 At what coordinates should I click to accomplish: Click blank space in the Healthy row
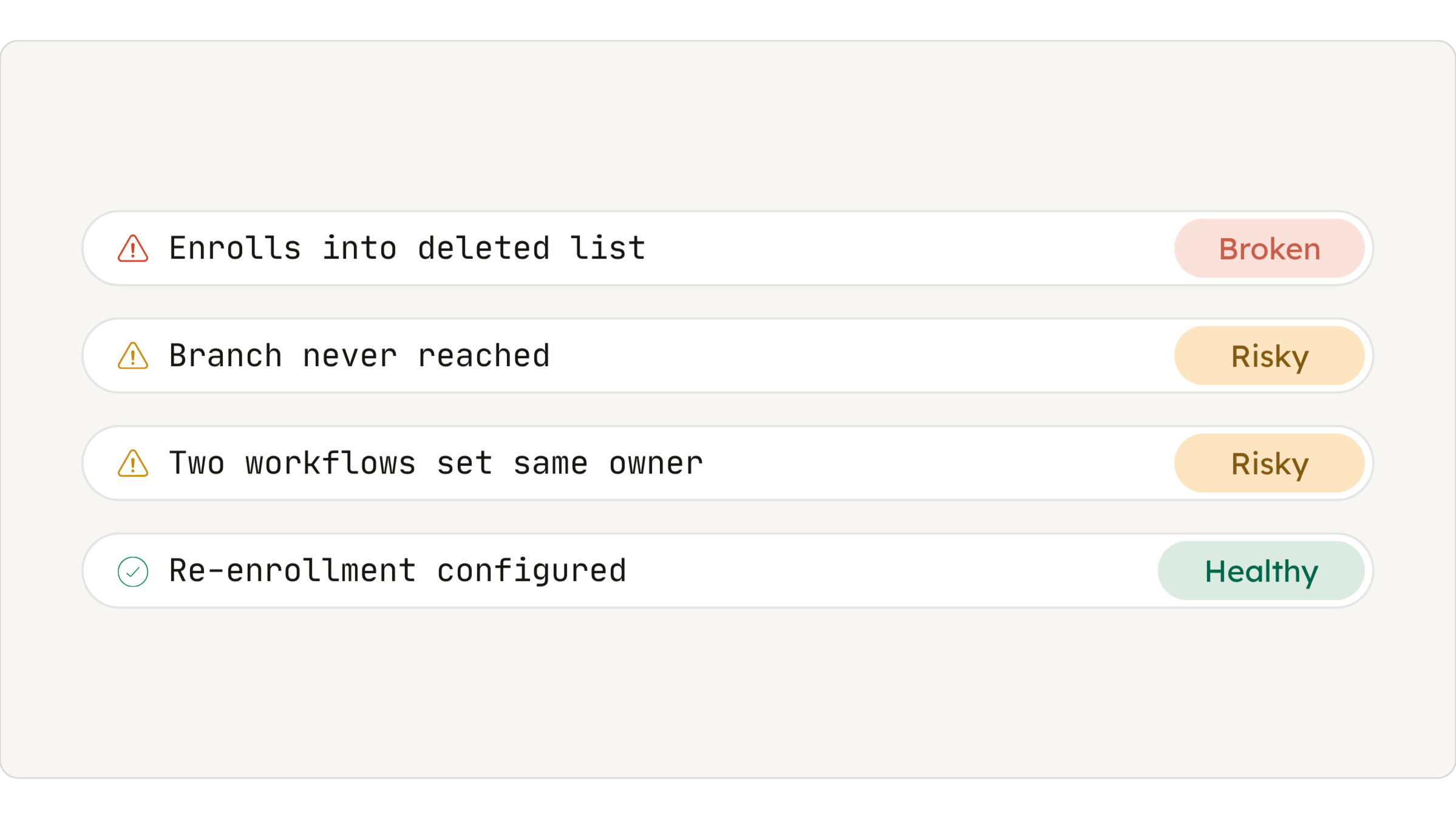pos(893,571)
